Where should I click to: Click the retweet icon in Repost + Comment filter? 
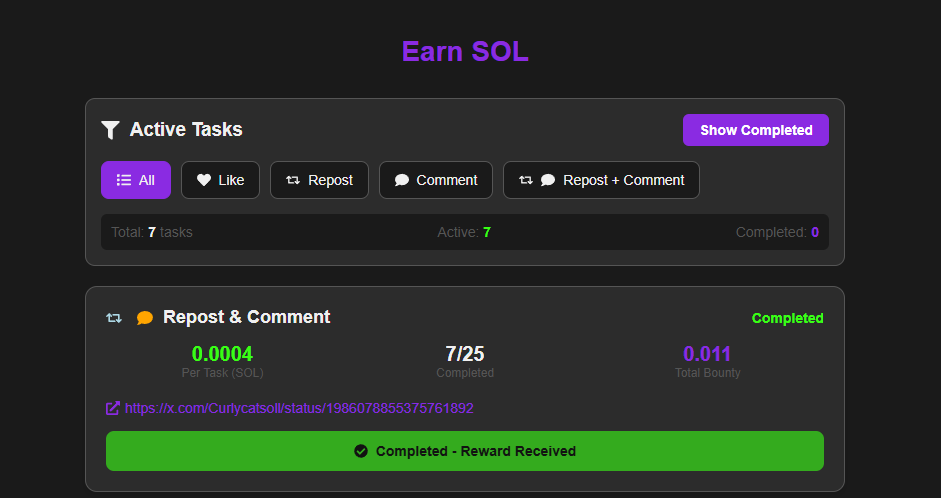pos(526,180)
